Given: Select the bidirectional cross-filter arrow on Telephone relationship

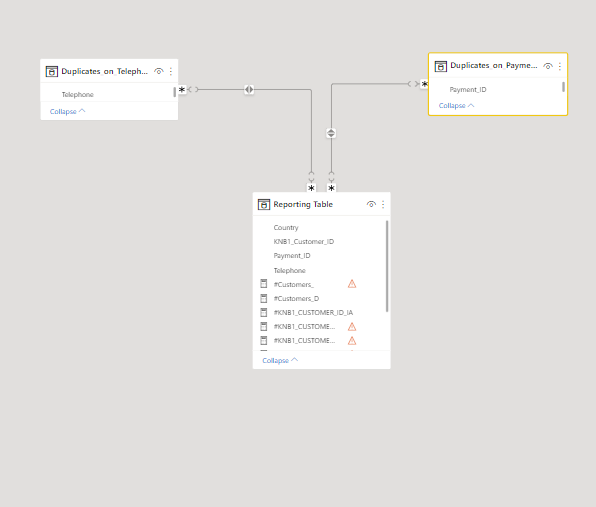Looking at the screenshot, I should [x=249, y=90].
